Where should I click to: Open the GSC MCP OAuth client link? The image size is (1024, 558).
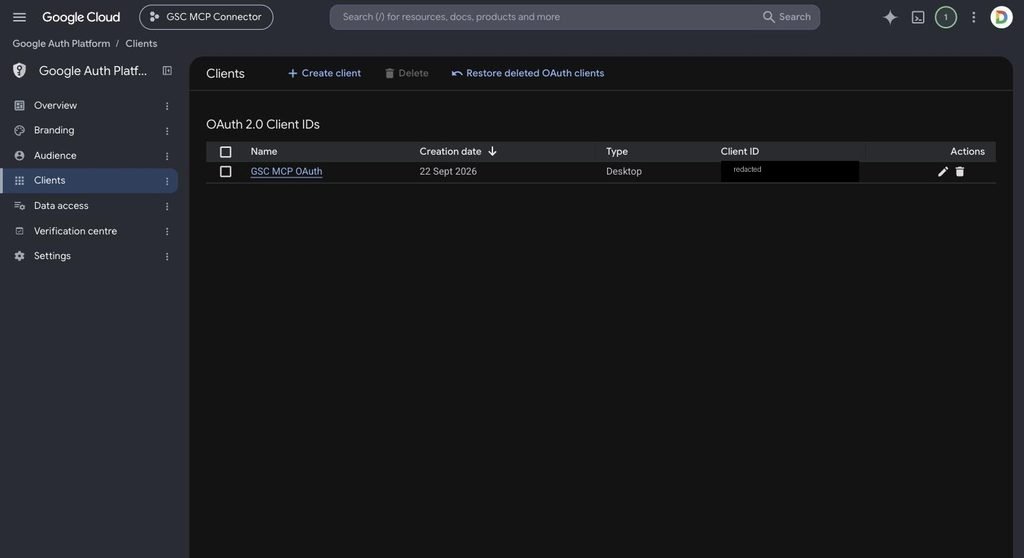point(286,171)
